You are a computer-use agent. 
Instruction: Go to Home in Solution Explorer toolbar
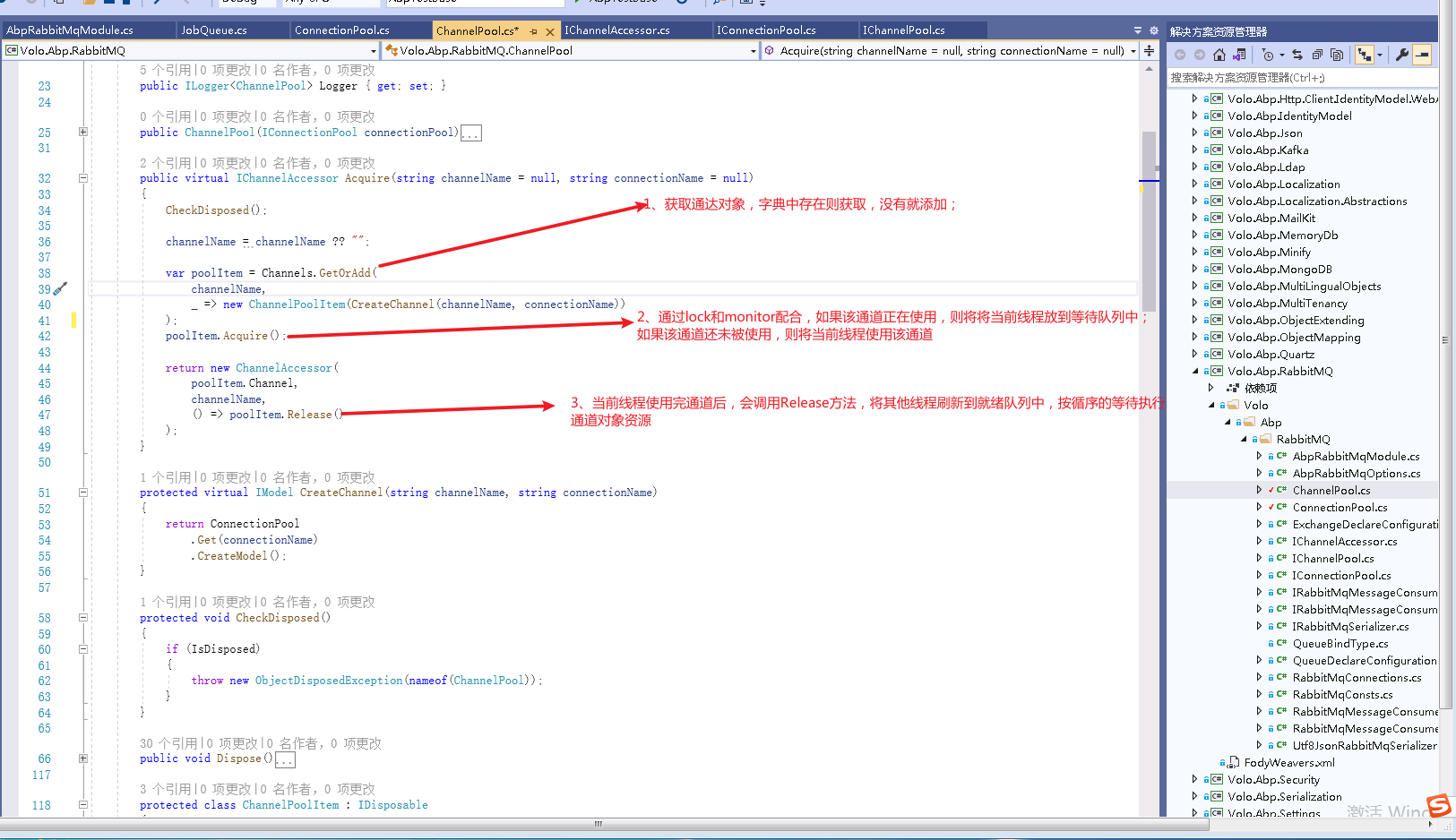coord(1219,55)
